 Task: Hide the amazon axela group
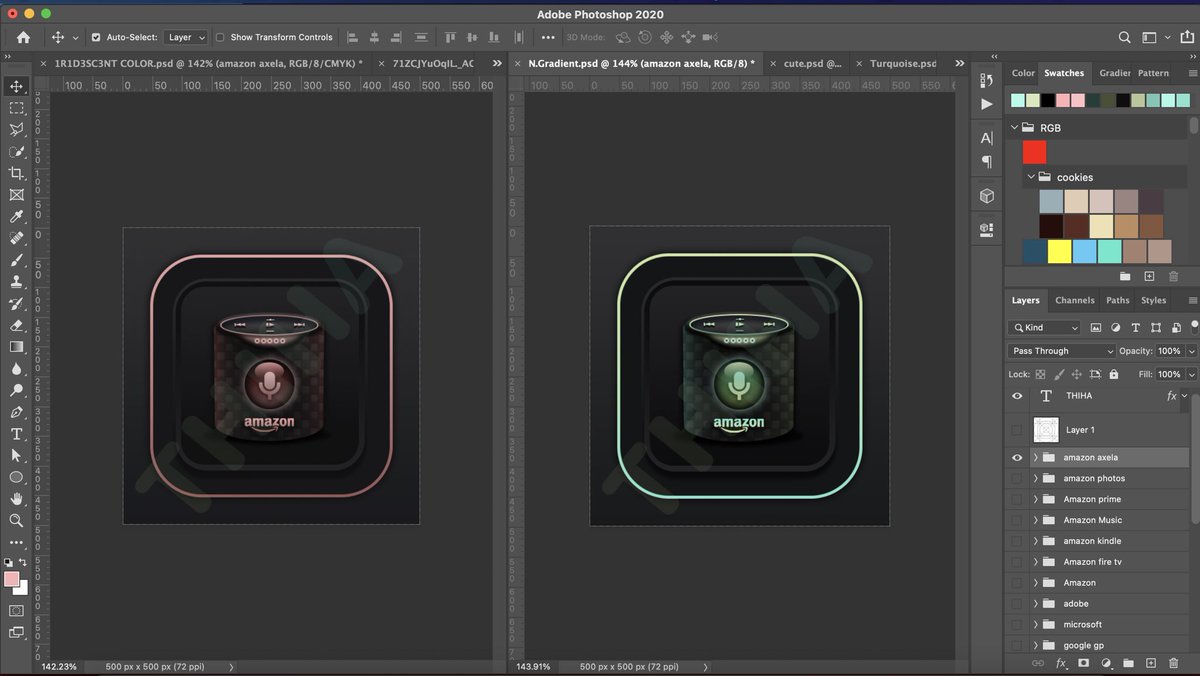1017,457
